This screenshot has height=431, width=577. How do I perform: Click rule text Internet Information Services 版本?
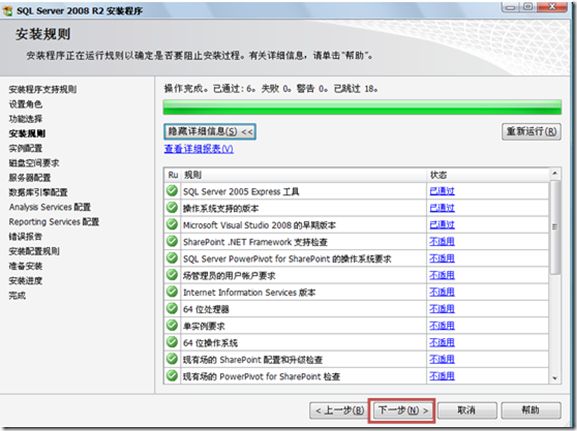(249, 293)
